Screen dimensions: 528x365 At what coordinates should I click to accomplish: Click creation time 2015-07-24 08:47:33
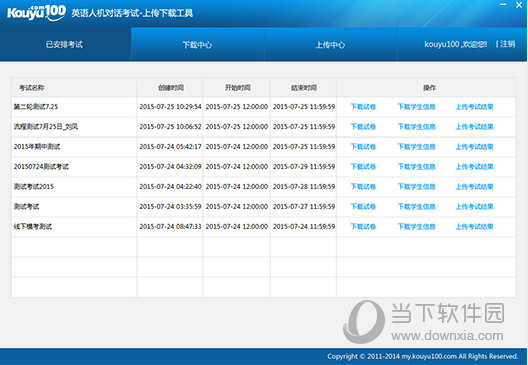(x=170, y=226)
